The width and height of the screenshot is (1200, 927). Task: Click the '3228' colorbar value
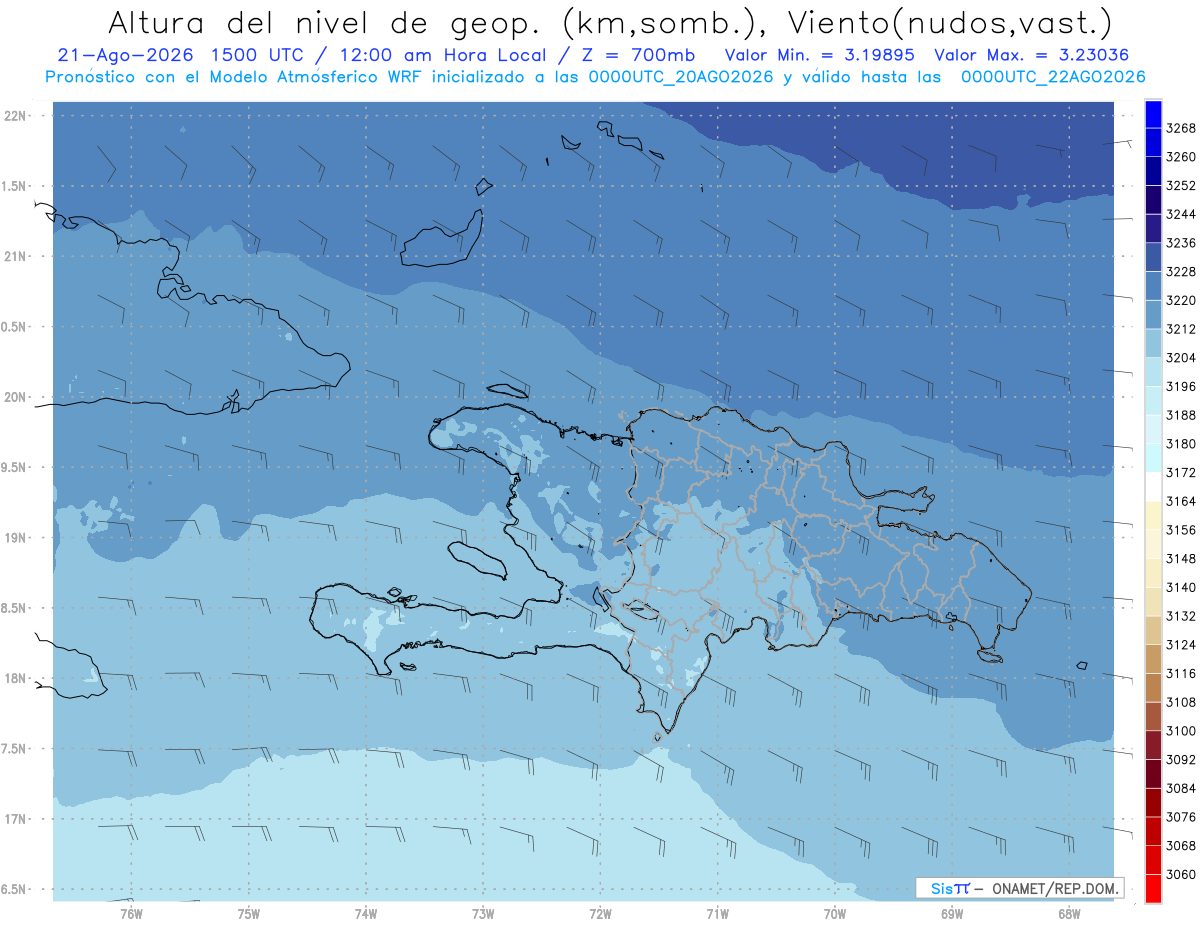click(x=1181, y=272)
